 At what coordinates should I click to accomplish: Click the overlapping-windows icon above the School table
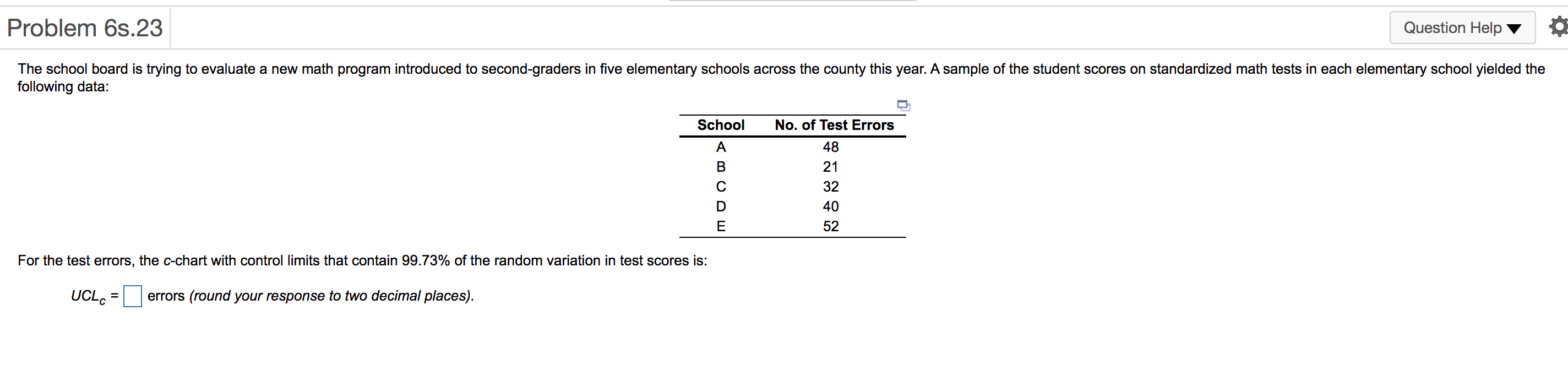point(903,105)
